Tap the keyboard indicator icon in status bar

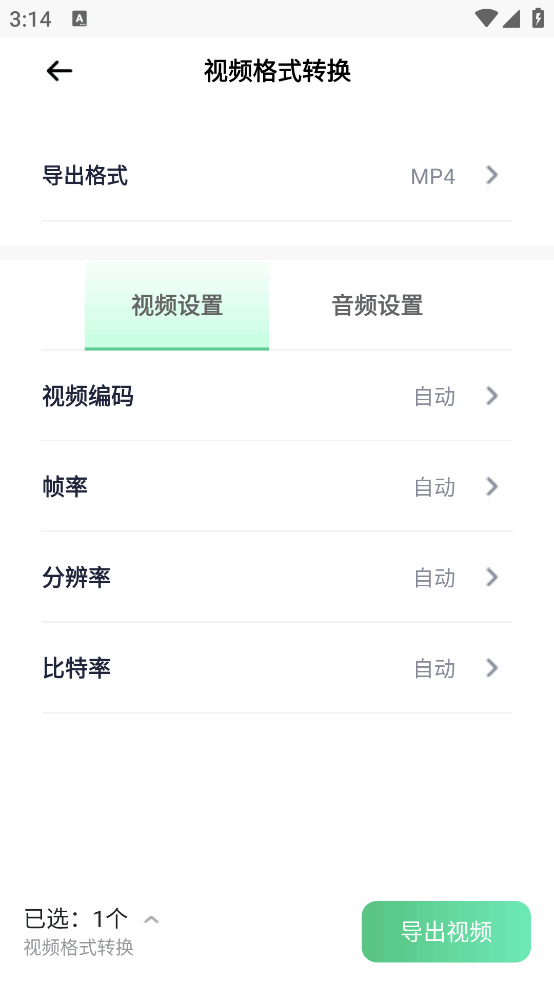pyautogui.click(x=80, y=18)
